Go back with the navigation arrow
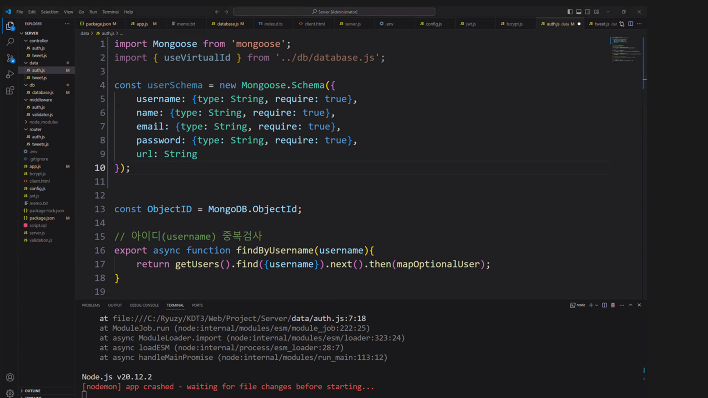The width and height of the screenshot is (708, 398). [217, 12]
